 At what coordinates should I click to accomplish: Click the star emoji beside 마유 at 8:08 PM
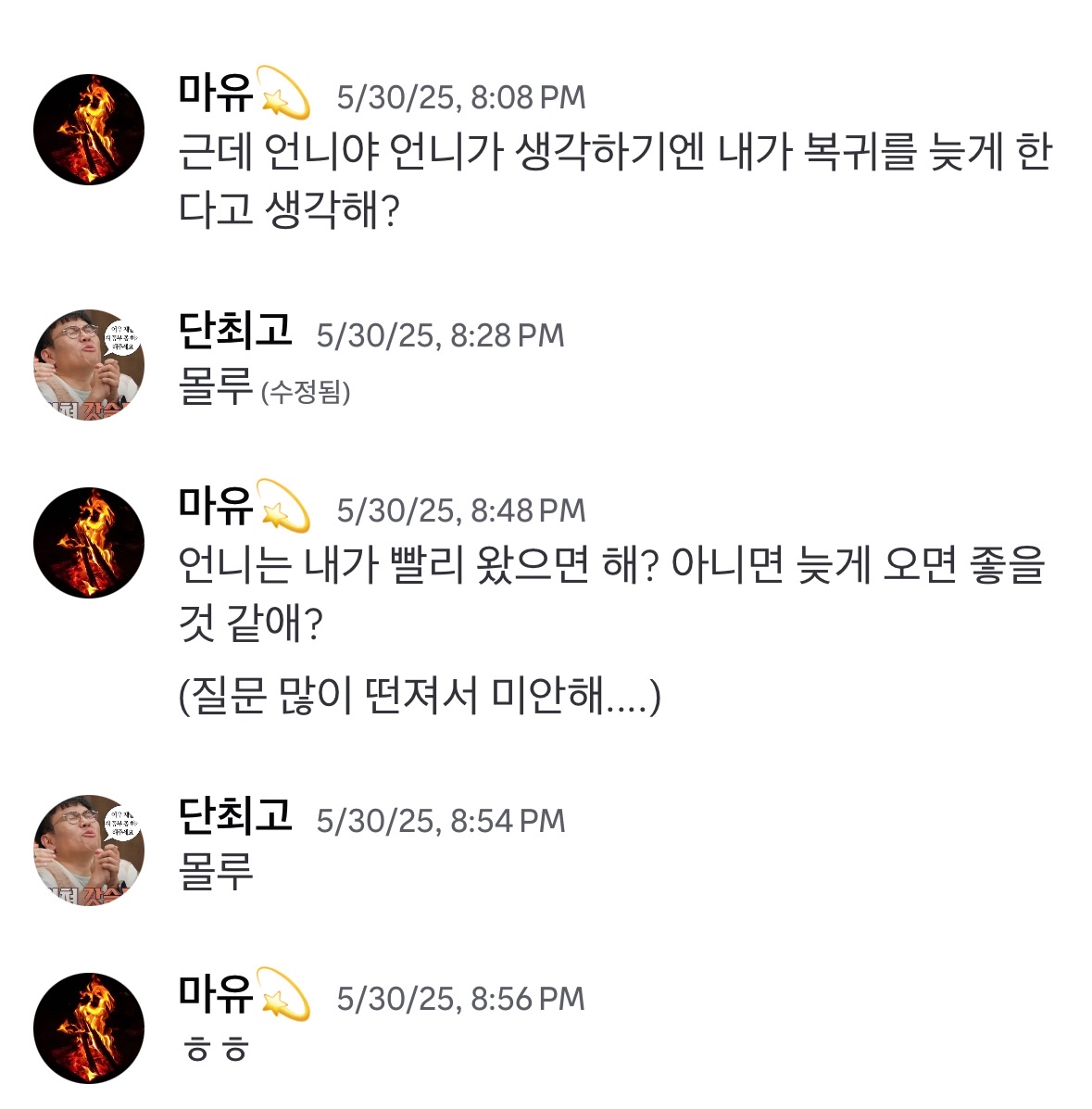click(x=285, y=94)
